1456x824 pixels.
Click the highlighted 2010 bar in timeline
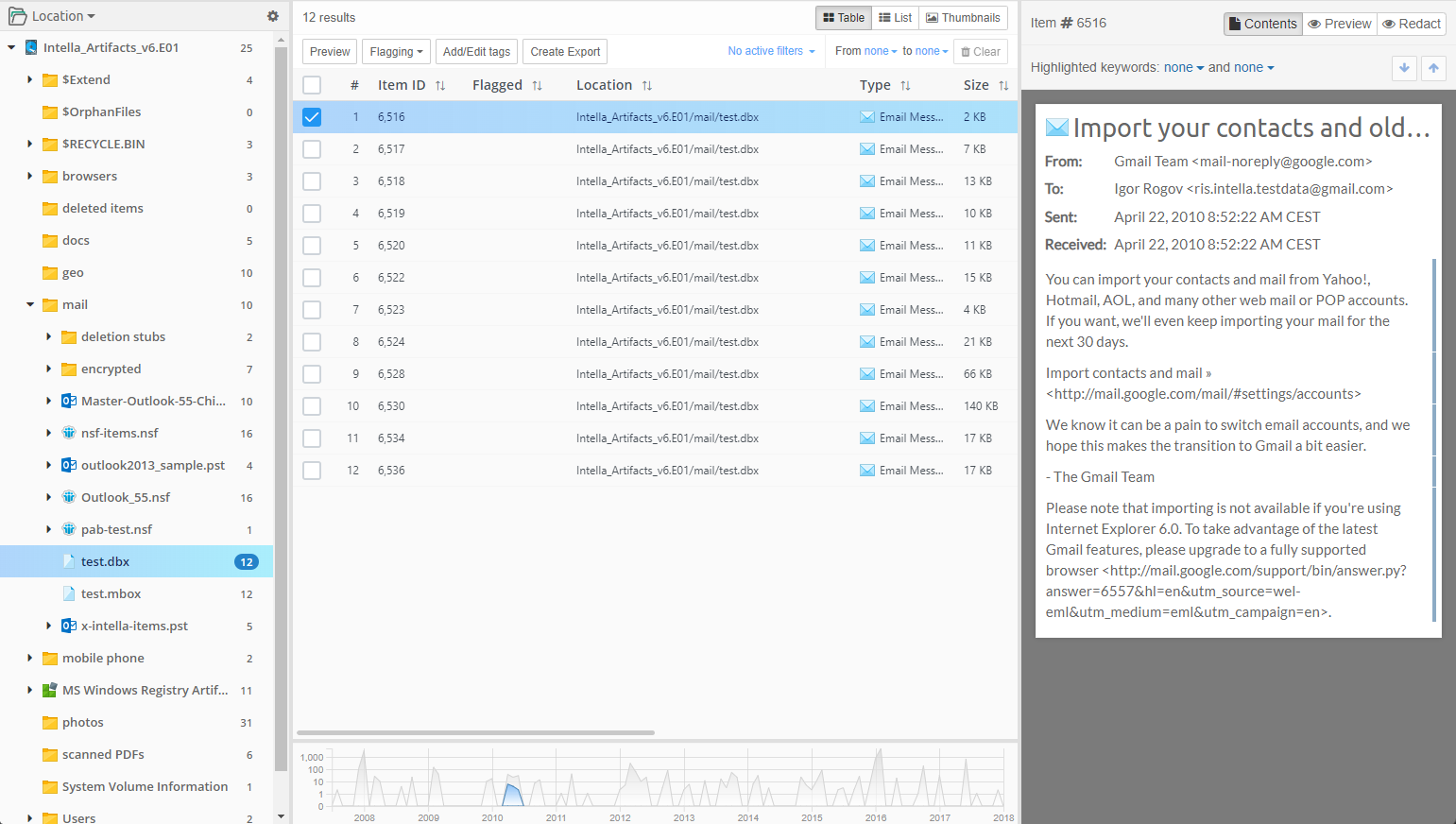click(x=512, y=795)
